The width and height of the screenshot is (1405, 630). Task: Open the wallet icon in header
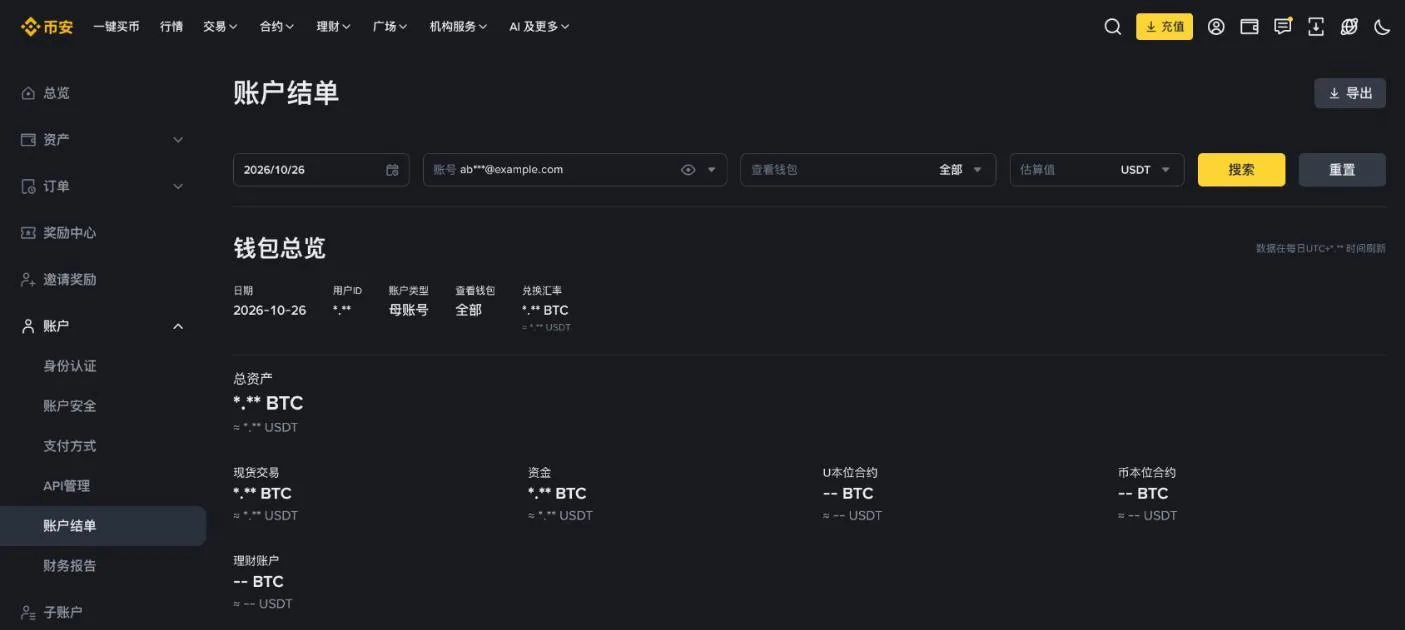click(x=1249, y=27)
